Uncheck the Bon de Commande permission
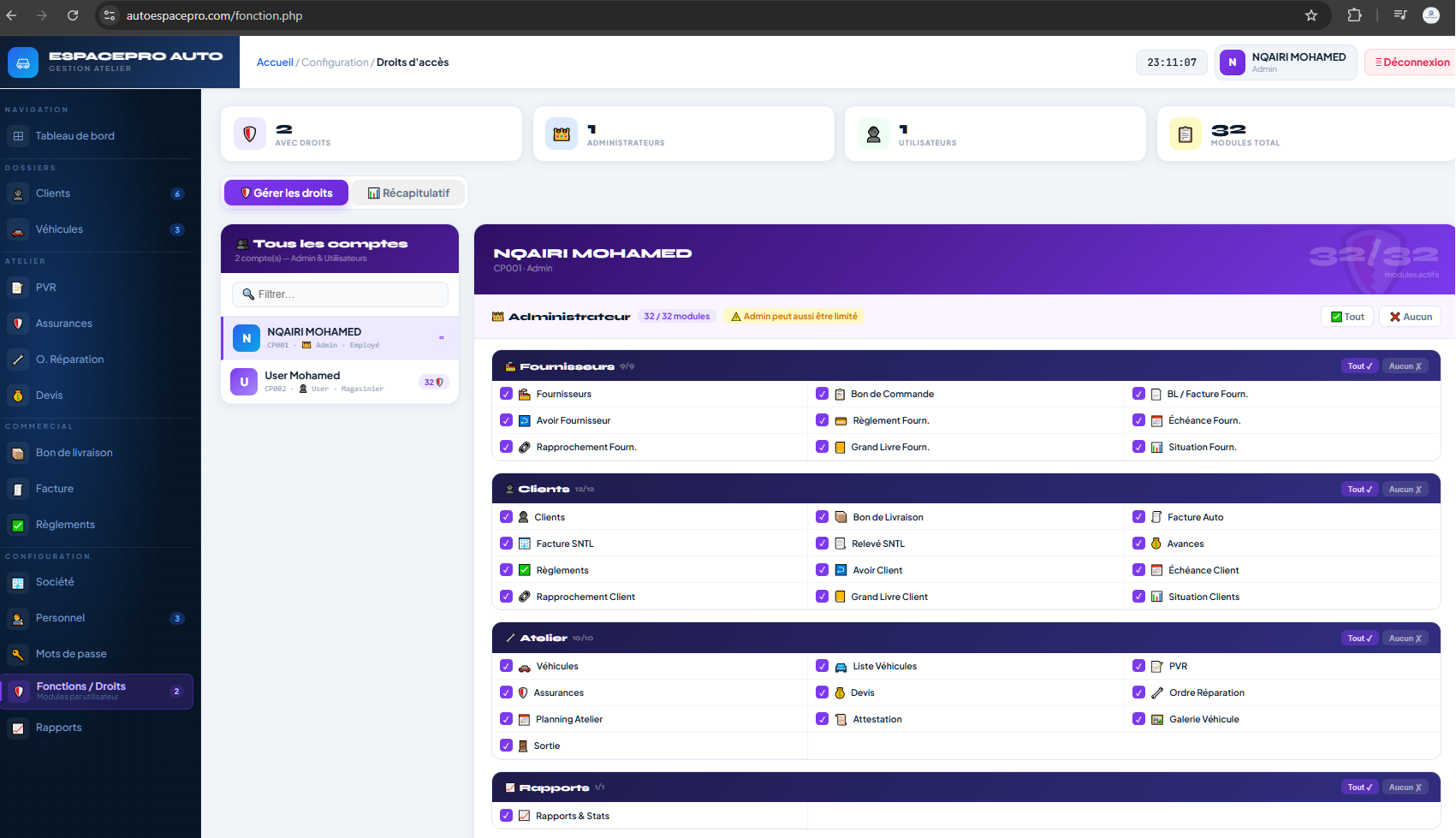Image resolution: width=1456 pixels, height=838 pixels. [822, 394]
